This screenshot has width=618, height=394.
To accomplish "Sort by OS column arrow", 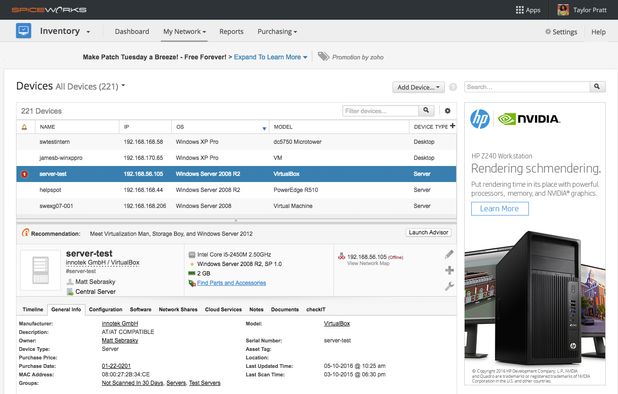I will [x=264, y=128].
